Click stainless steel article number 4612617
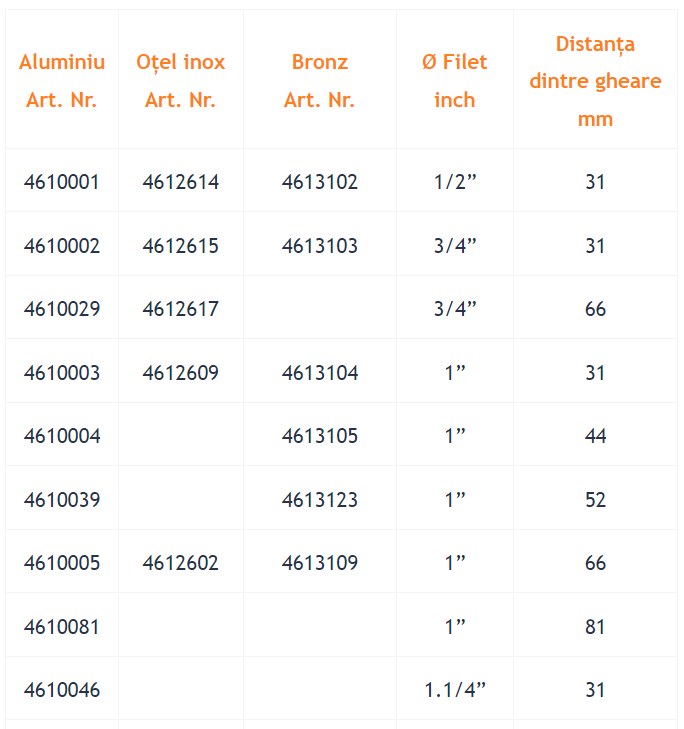 click(180, 309)
